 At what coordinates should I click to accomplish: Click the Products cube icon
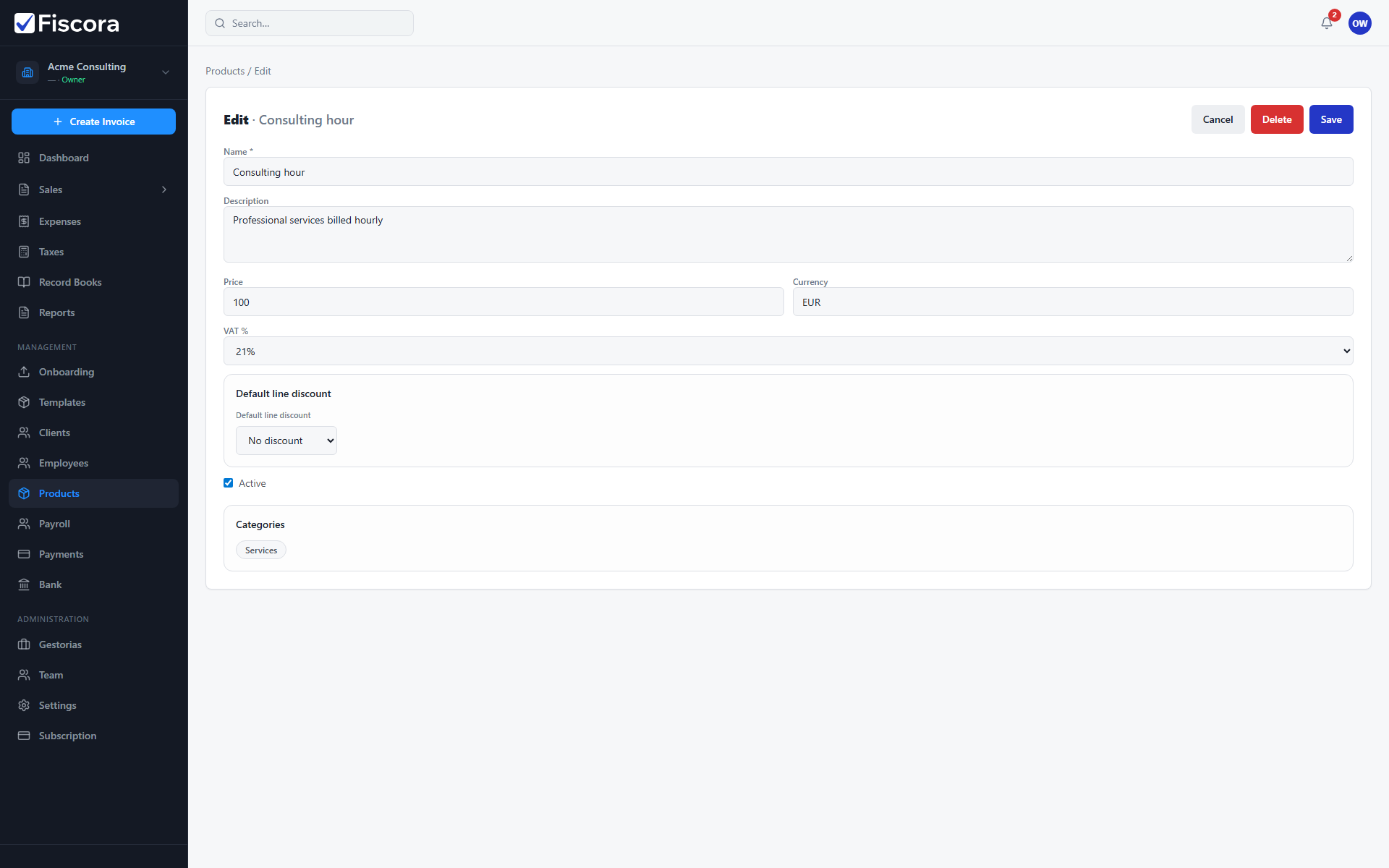[24, 493]
